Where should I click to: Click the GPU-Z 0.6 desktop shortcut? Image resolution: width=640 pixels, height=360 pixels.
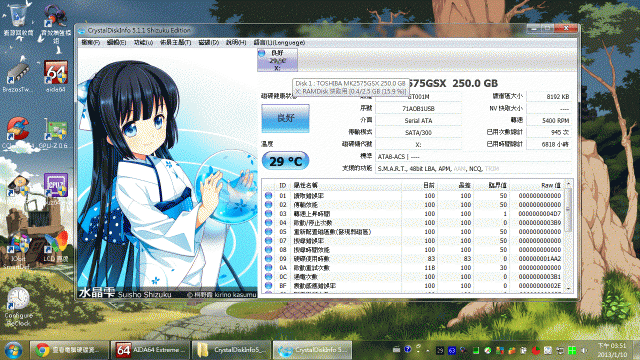pos(56,133)
